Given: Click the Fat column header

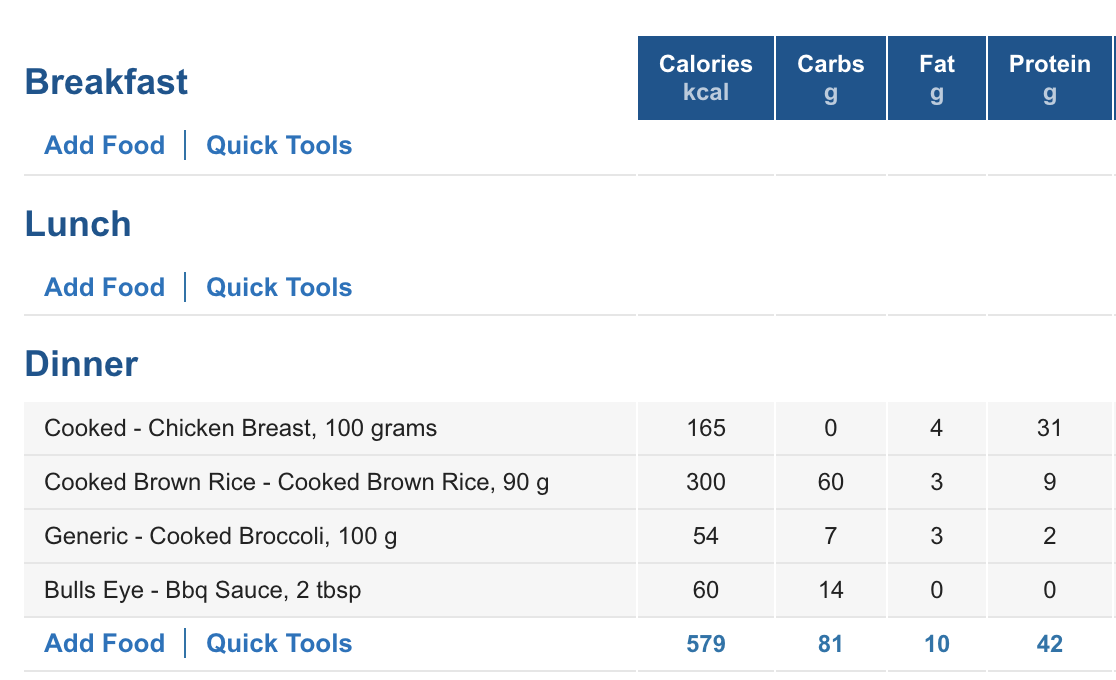Looking at the screenshot, I should coord(937,78).
